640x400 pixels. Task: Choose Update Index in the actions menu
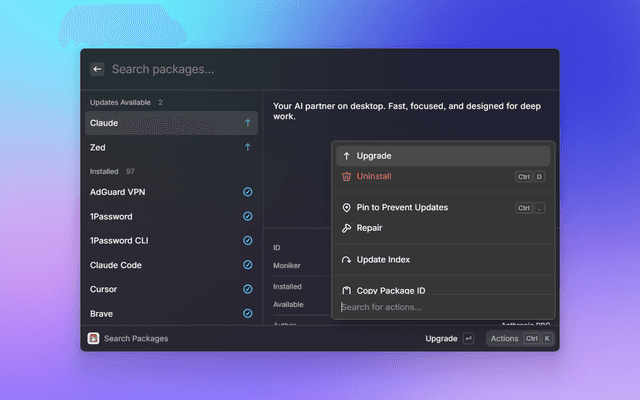coord(443,260)
